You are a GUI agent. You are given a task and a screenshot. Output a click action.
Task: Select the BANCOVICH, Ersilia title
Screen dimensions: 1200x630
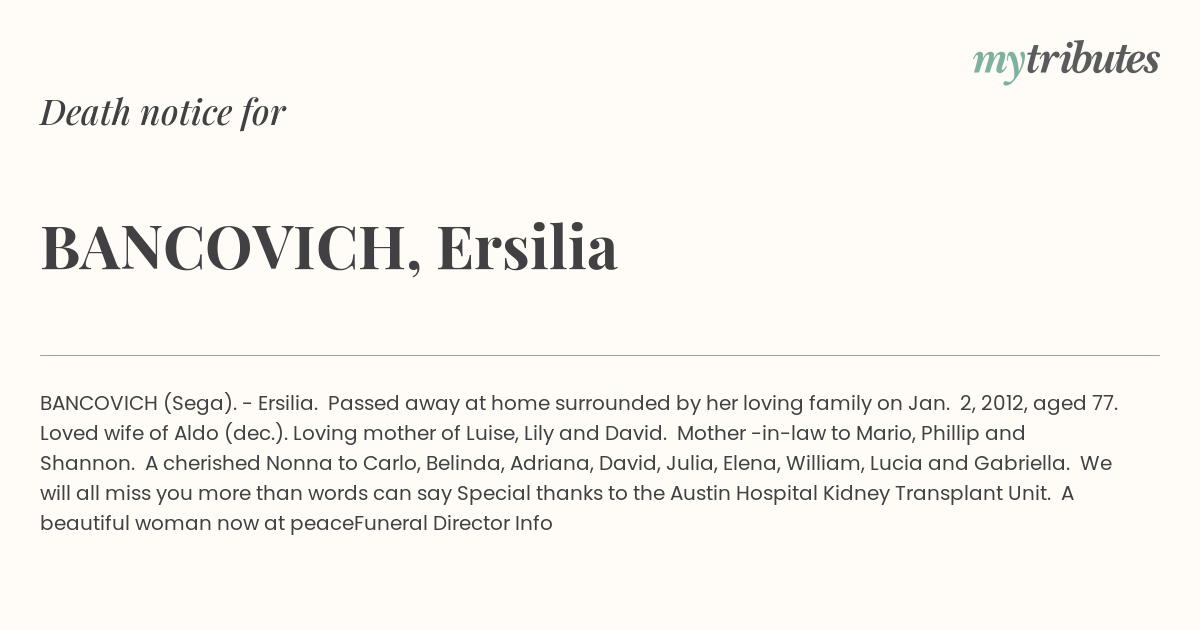tap(329, 247)
